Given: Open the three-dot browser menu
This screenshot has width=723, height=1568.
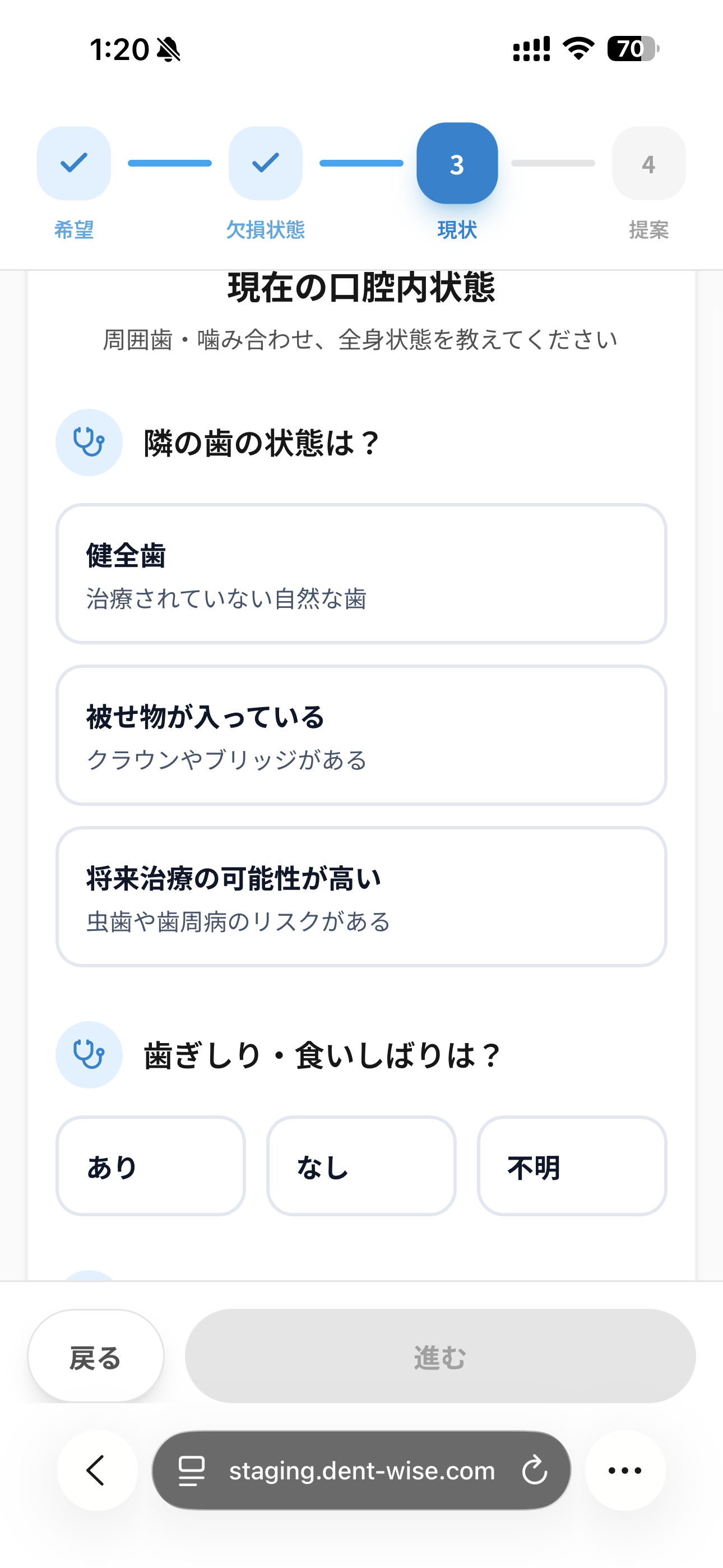Looking at the screenshot, I should coord(625,1470).
